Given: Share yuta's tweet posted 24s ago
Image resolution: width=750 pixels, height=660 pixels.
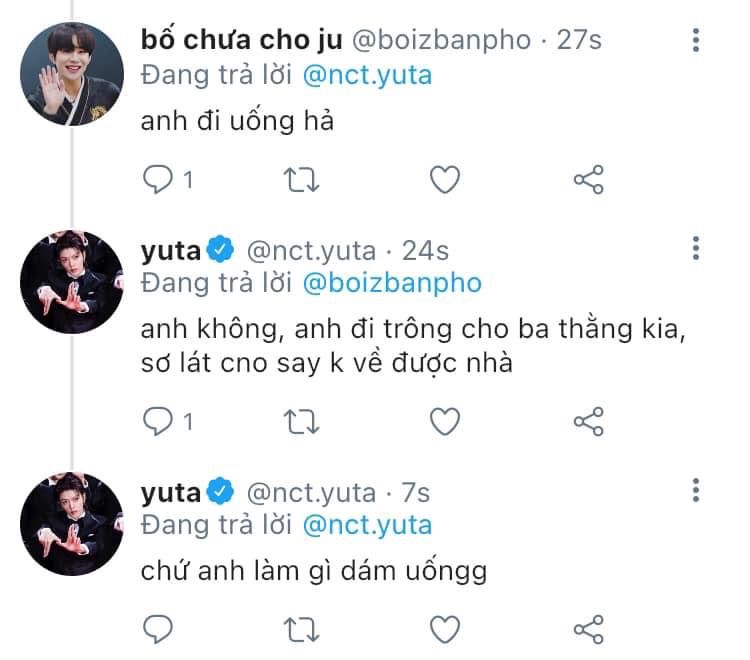Looking at the screenshot, I should (588, 421).
